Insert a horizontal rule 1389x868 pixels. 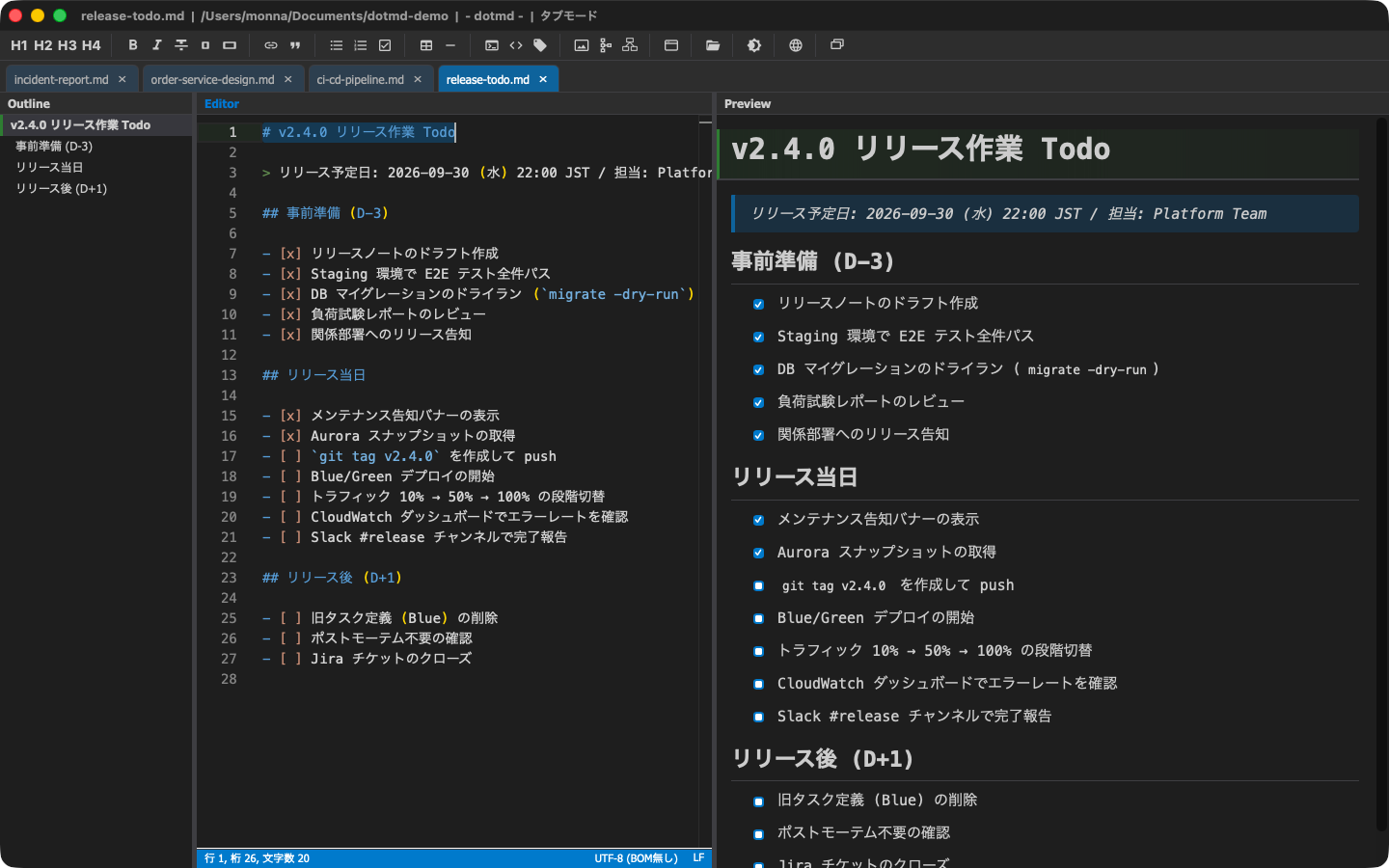tap(450, 45)
